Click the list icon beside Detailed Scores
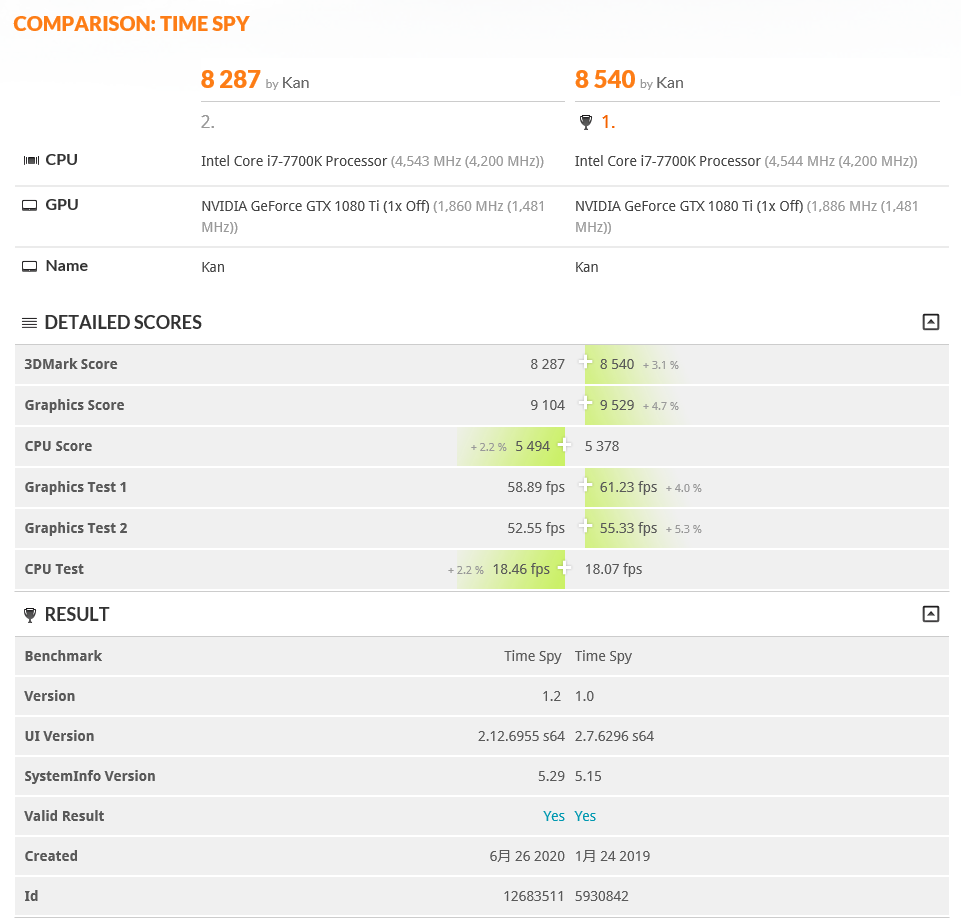This screenshot has width=961, height=921. (29, 323)
